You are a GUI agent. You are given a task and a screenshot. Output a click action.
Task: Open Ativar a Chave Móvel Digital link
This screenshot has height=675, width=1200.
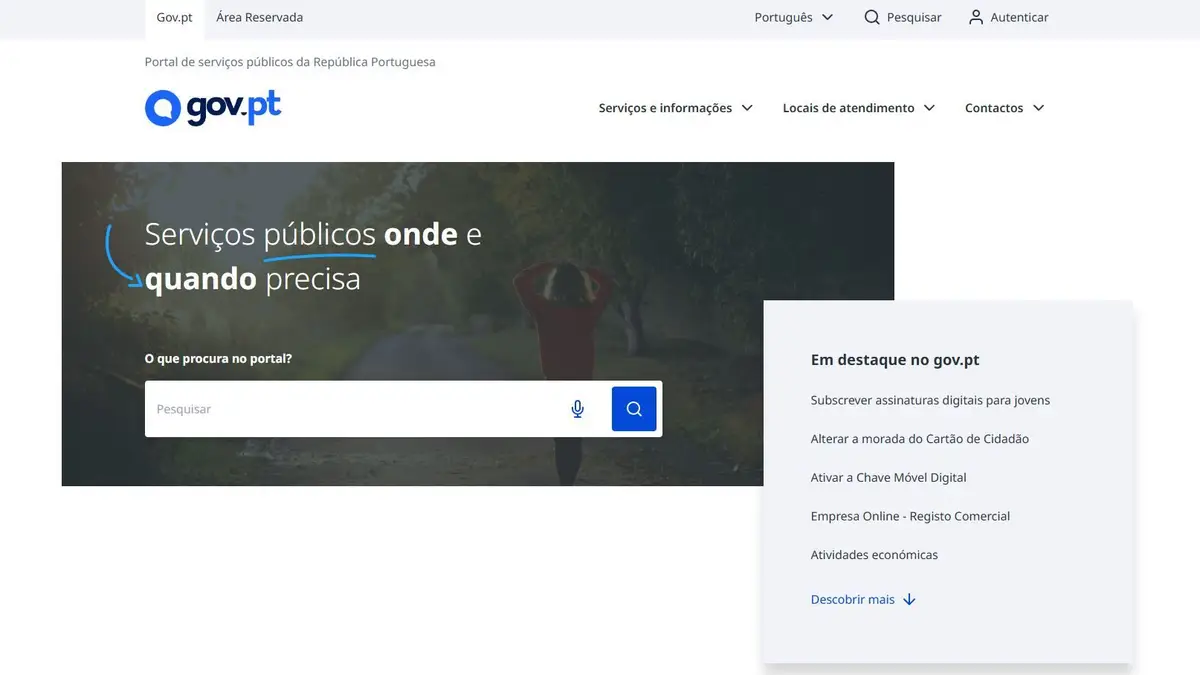click(x=889, y=478)
